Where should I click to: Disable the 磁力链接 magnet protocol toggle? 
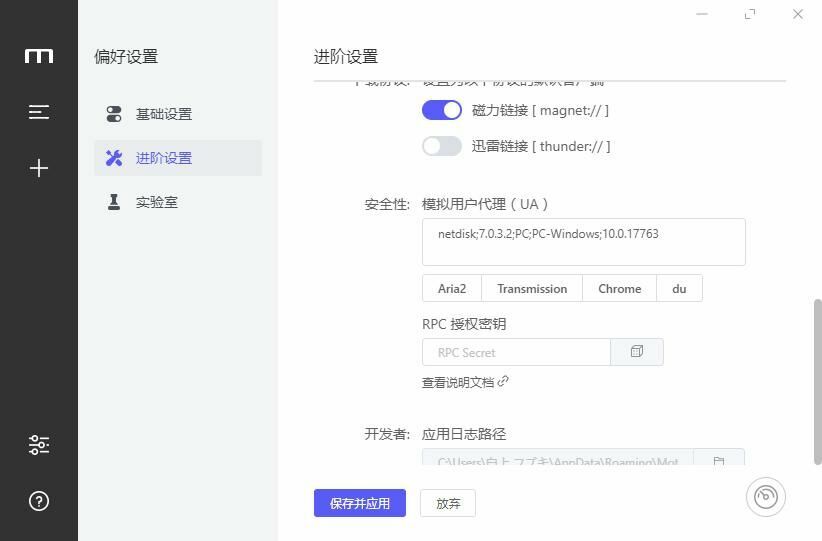(x=441, y=110)
